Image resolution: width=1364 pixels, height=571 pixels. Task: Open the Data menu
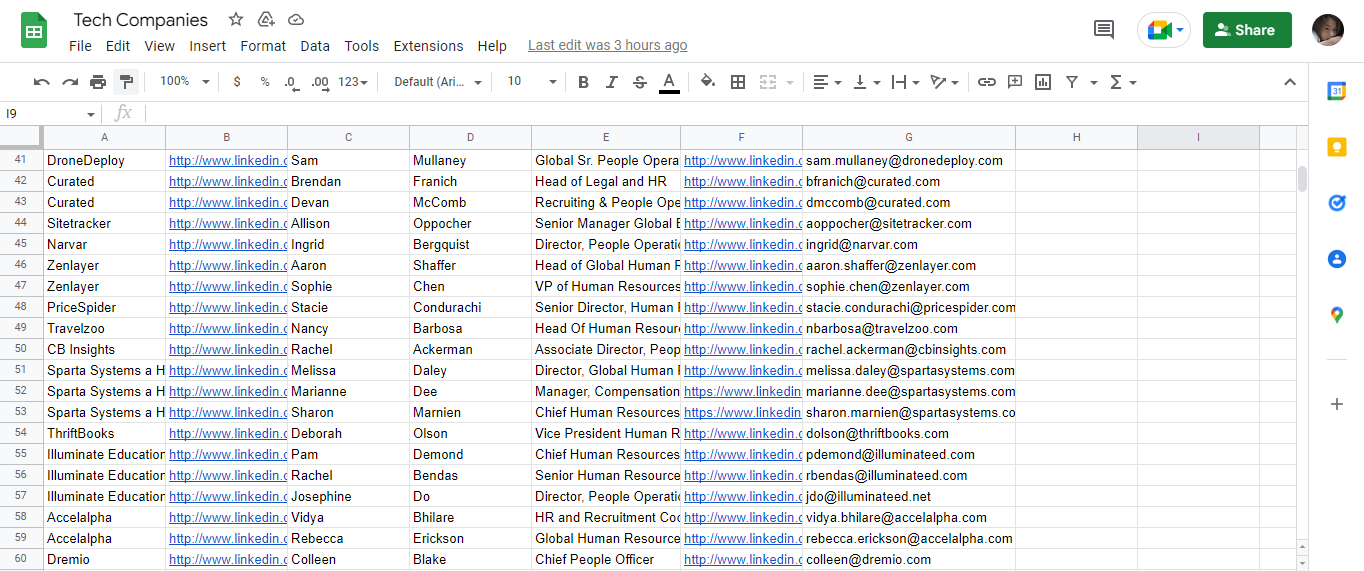tap(315, 46)
